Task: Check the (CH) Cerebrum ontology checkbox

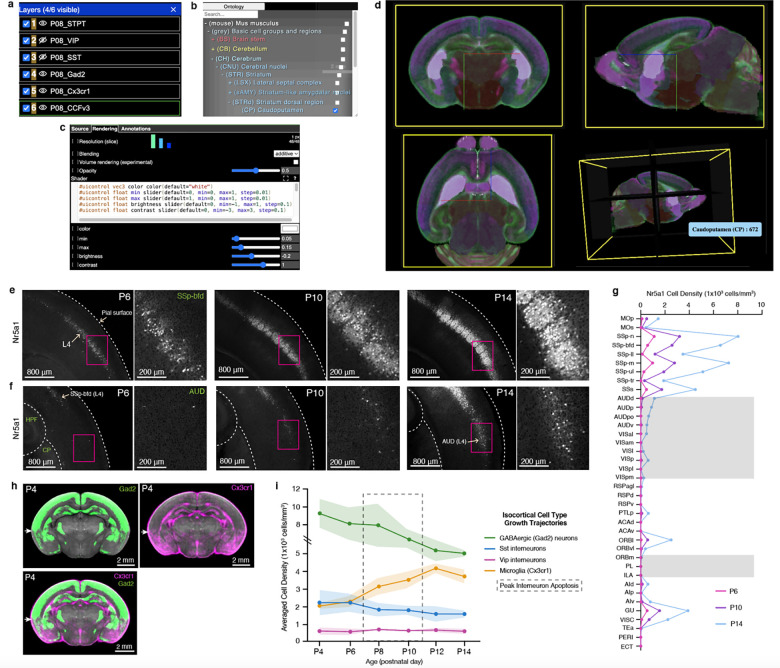Action: (341, 59)
